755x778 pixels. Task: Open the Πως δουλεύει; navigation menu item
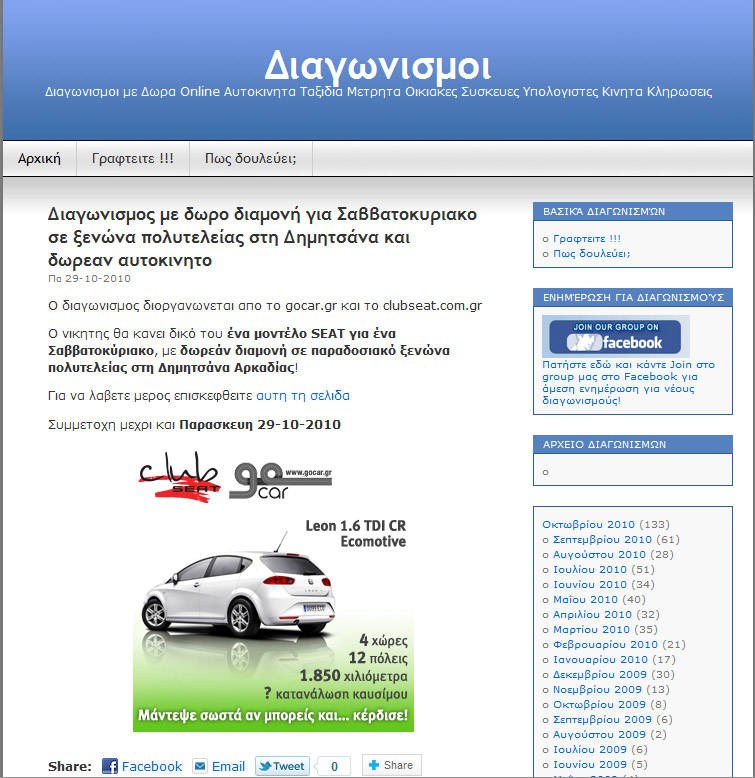251,158
